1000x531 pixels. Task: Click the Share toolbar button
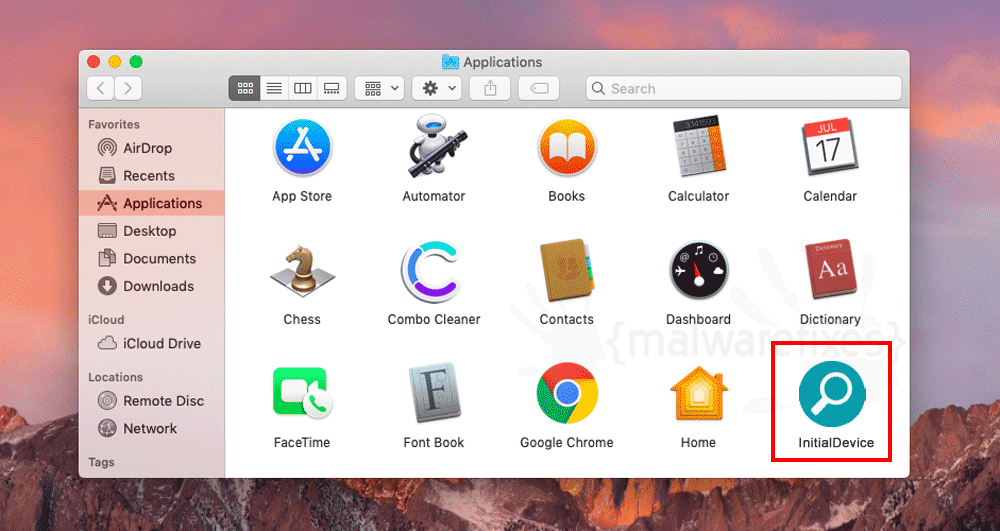[490, 89]
